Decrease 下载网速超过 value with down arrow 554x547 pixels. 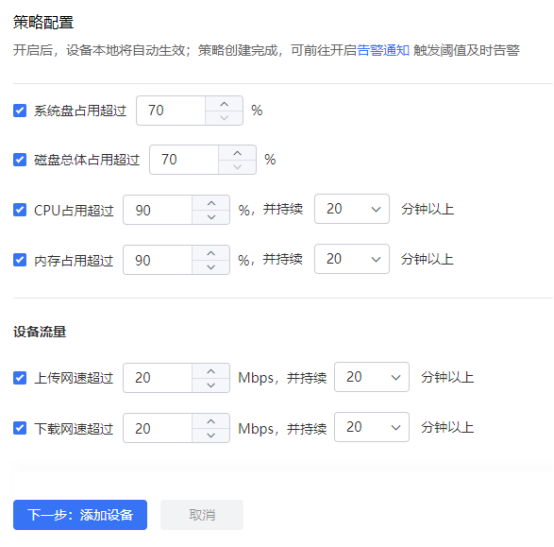tap(211, 435)
